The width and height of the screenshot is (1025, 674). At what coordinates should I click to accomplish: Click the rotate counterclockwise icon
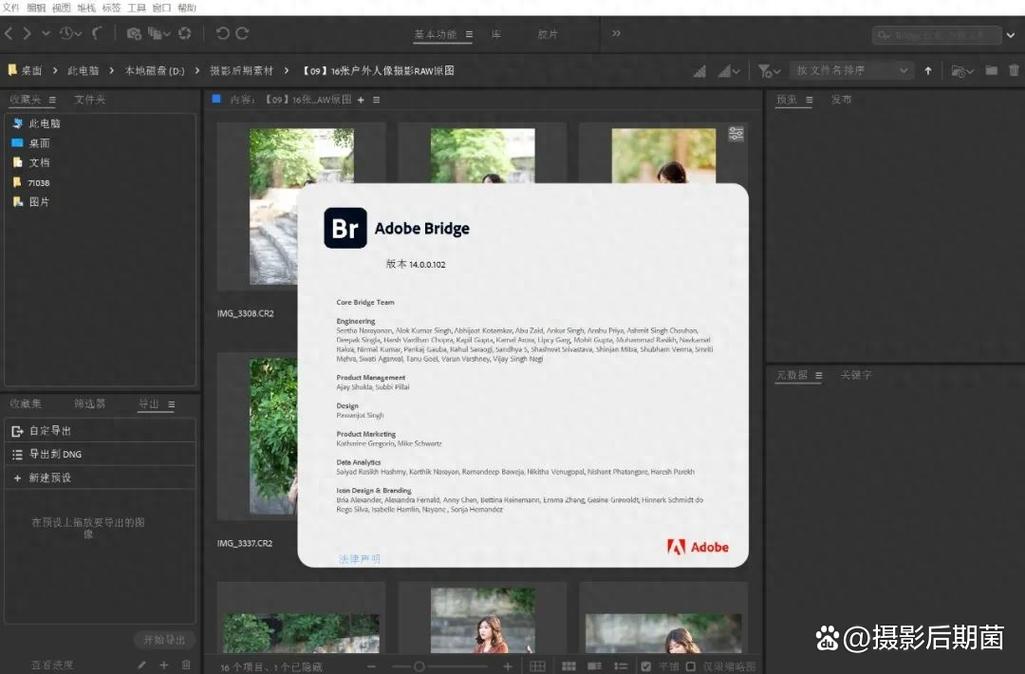coord(222,34)
